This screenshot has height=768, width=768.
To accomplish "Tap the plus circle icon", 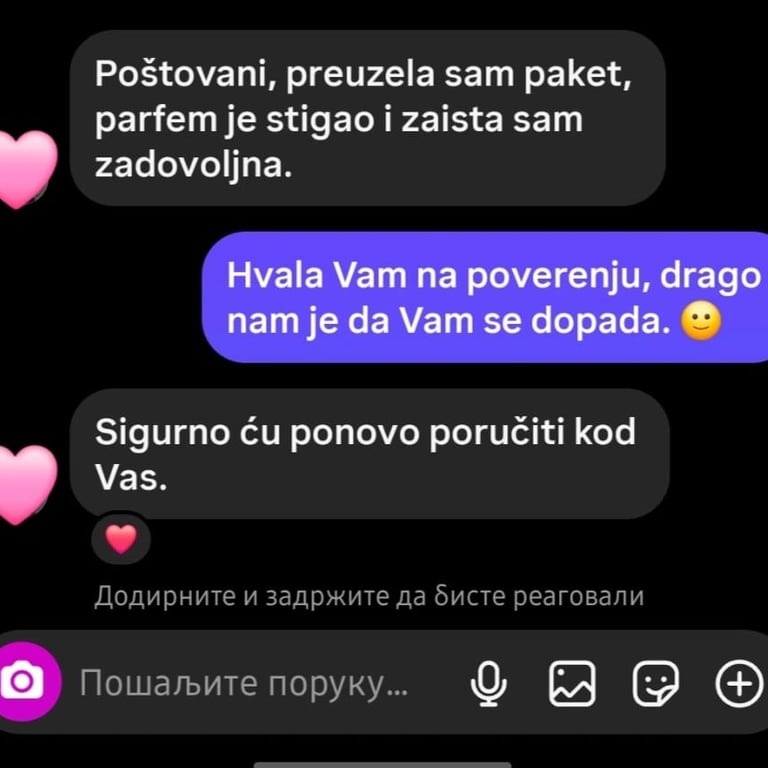I will tap(739, 683).
